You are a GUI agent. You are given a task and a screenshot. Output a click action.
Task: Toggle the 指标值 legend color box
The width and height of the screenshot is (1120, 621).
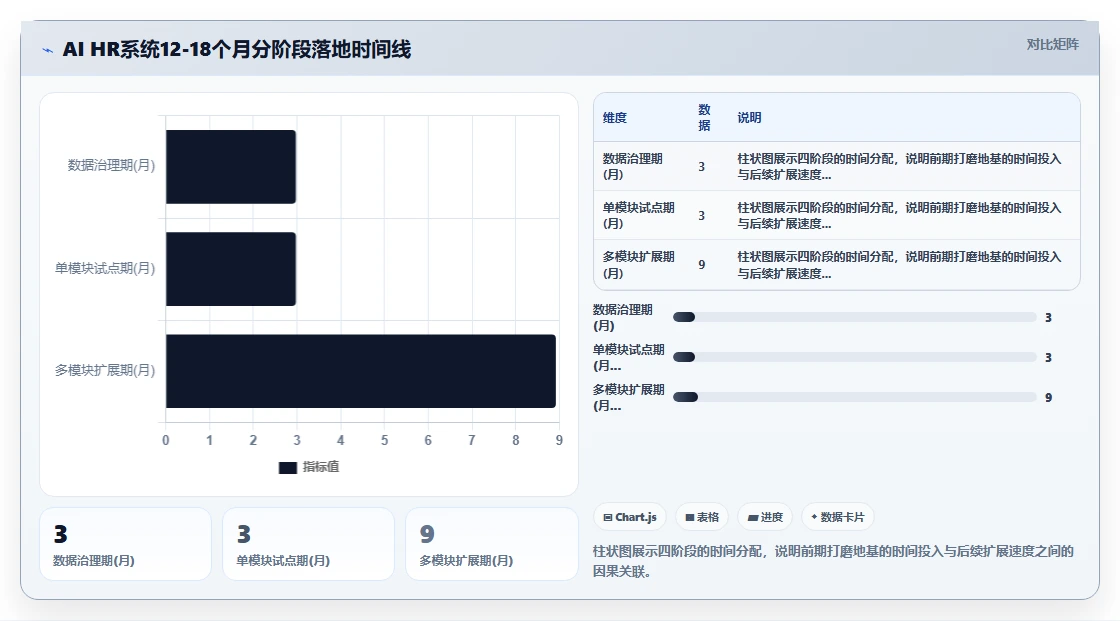(287, 467)
